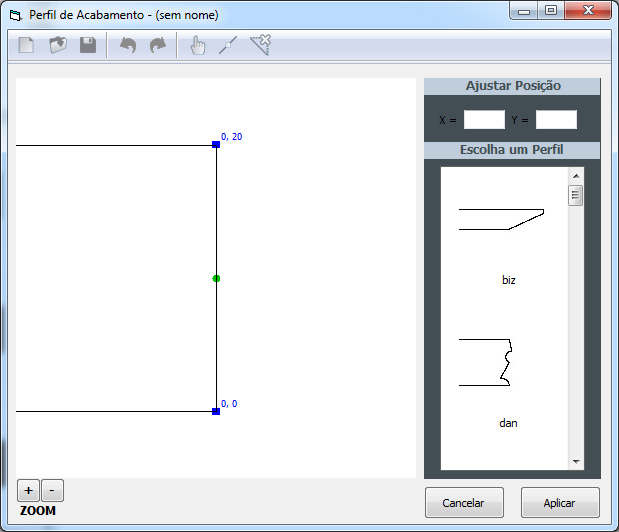The image size is (619, 532).
Task: Click the 'dan' profile label
Action: [x=508, y=423]
